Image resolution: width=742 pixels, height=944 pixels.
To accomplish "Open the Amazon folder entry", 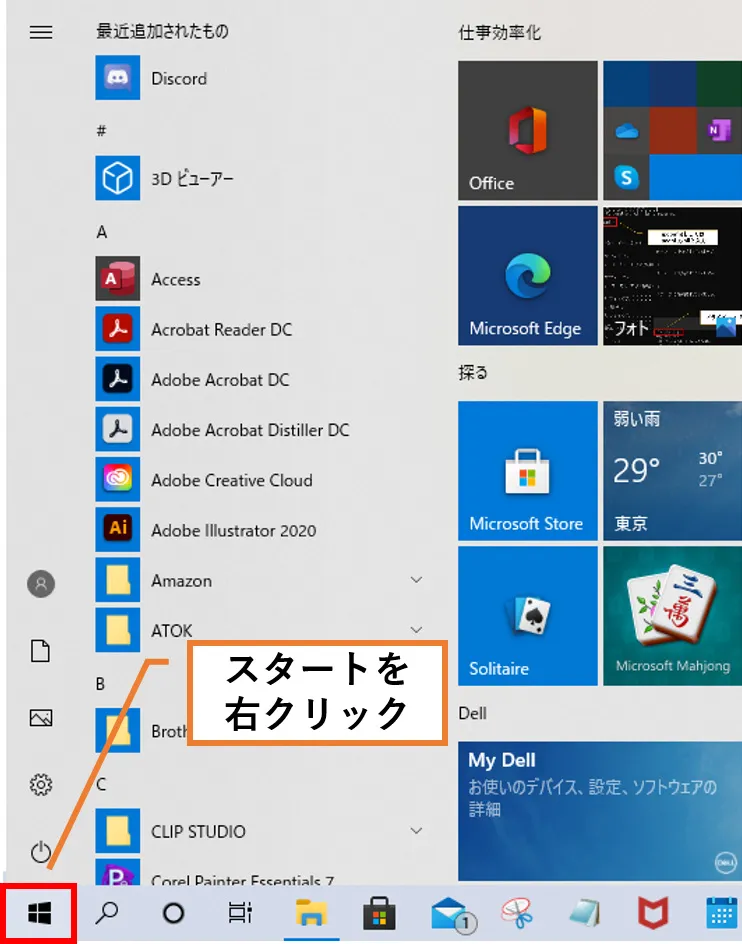I will click(x=259, y=580).
